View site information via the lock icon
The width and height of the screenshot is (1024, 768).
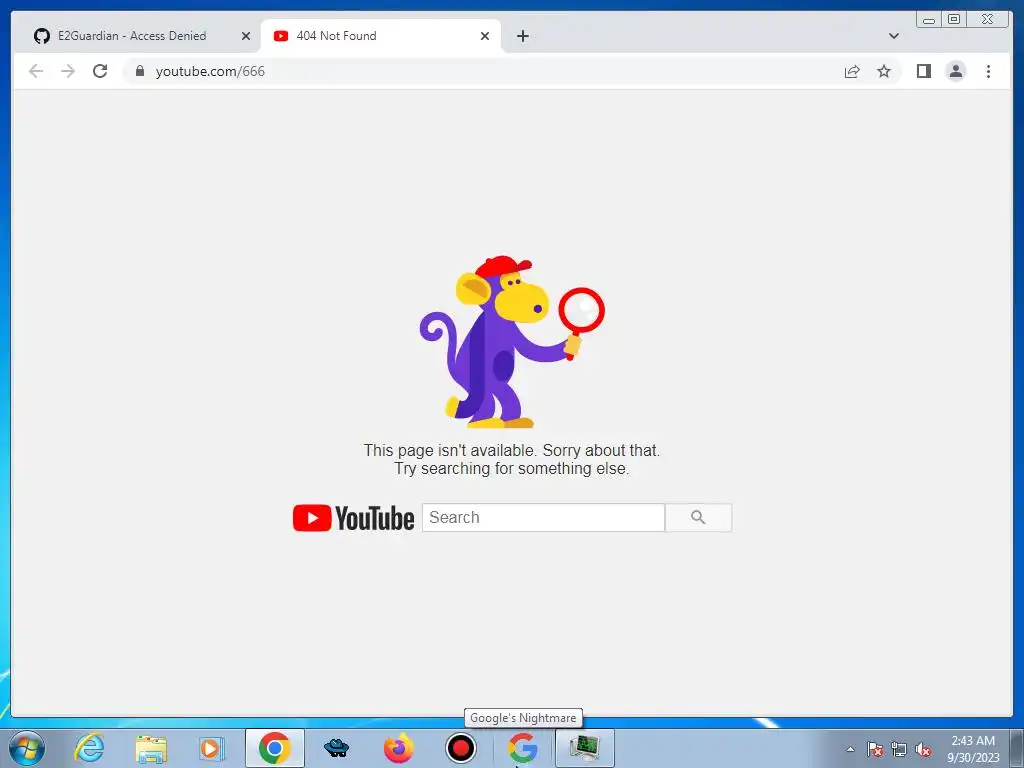(140, 71)
